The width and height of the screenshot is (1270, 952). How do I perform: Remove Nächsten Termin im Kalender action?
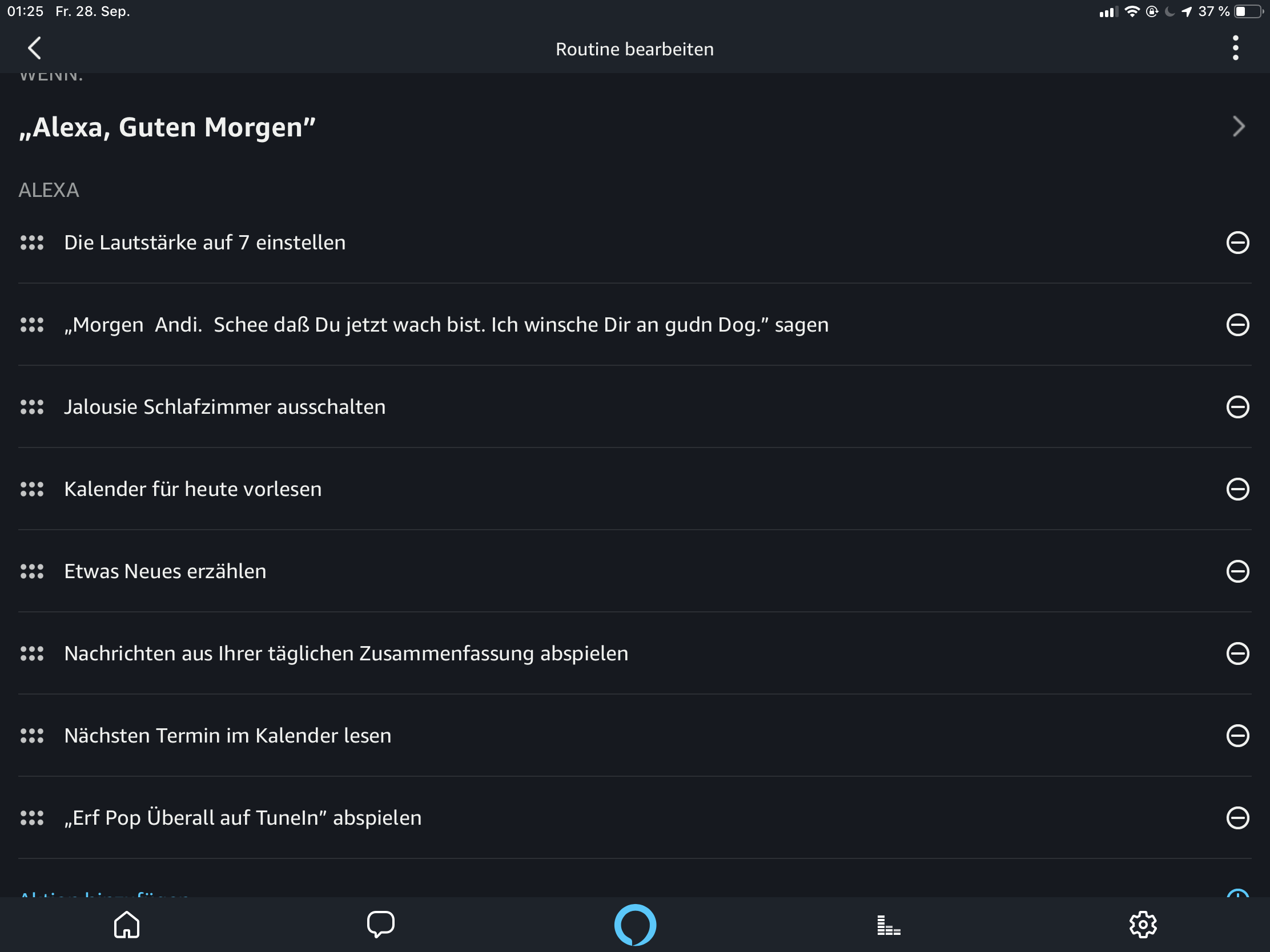coord(1237,736)
